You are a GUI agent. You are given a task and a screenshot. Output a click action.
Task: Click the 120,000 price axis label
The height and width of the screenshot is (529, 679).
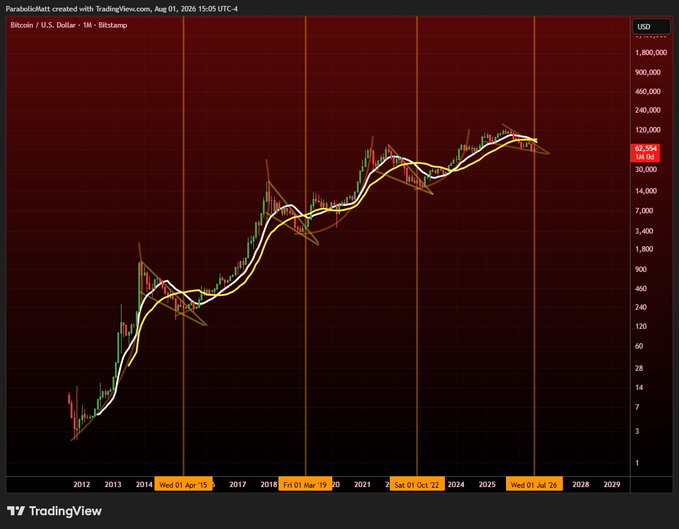click(648, 130)
